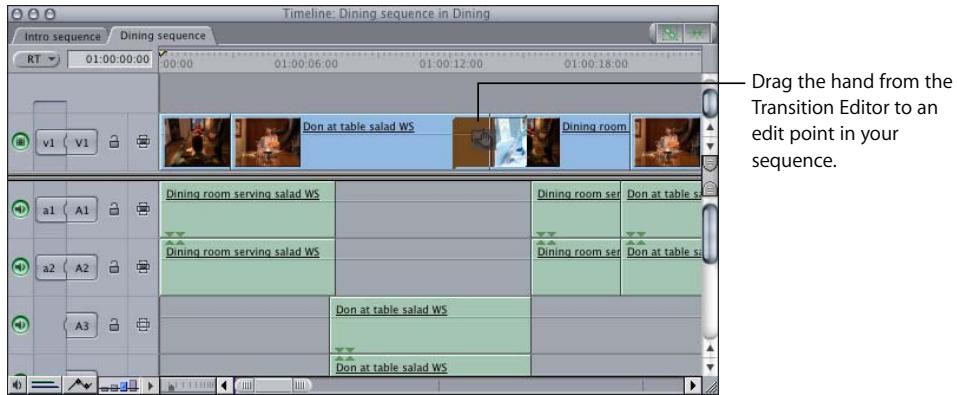Switch to the Intro sequence tab
This screenshot has width=957, height=395.
pyautogui.click(x=62, y=36)
